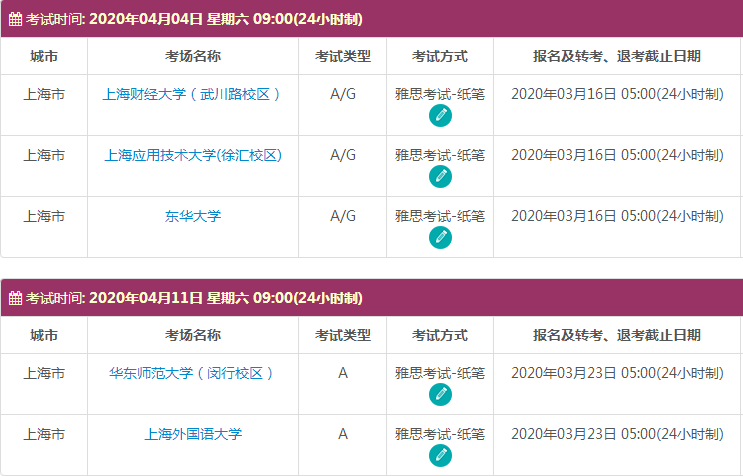Image resolution: width=743 pixels, height=476 pixels.
Task: Click 雅思考试-纸笔 text in 上海应用技术大学 row
Action: coord(440,155)
